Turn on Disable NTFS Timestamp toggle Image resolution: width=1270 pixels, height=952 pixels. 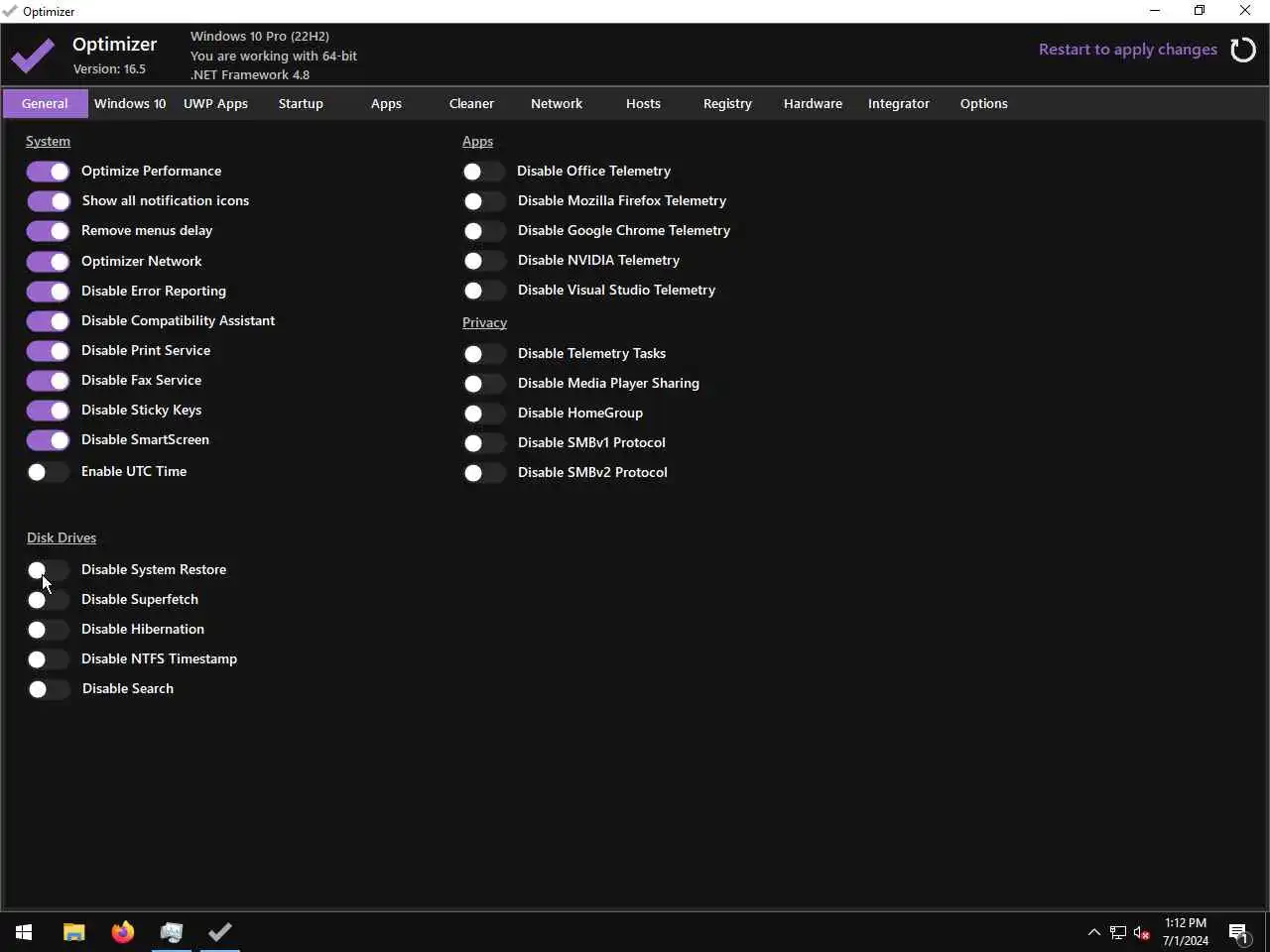click(x=48, y=659)
